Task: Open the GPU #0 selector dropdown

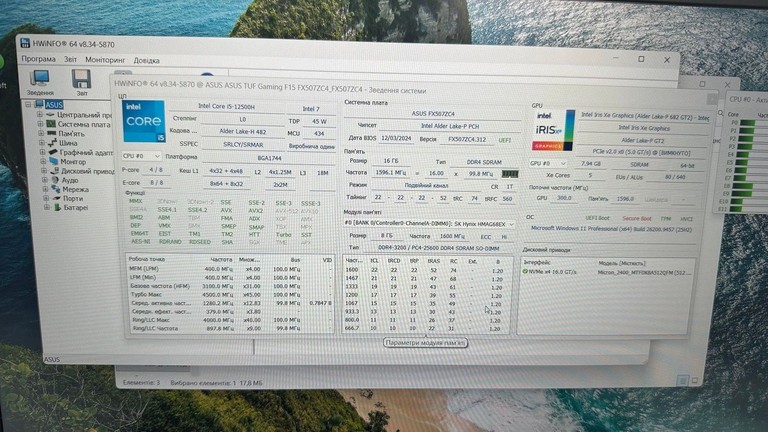Action: [548, 163]
